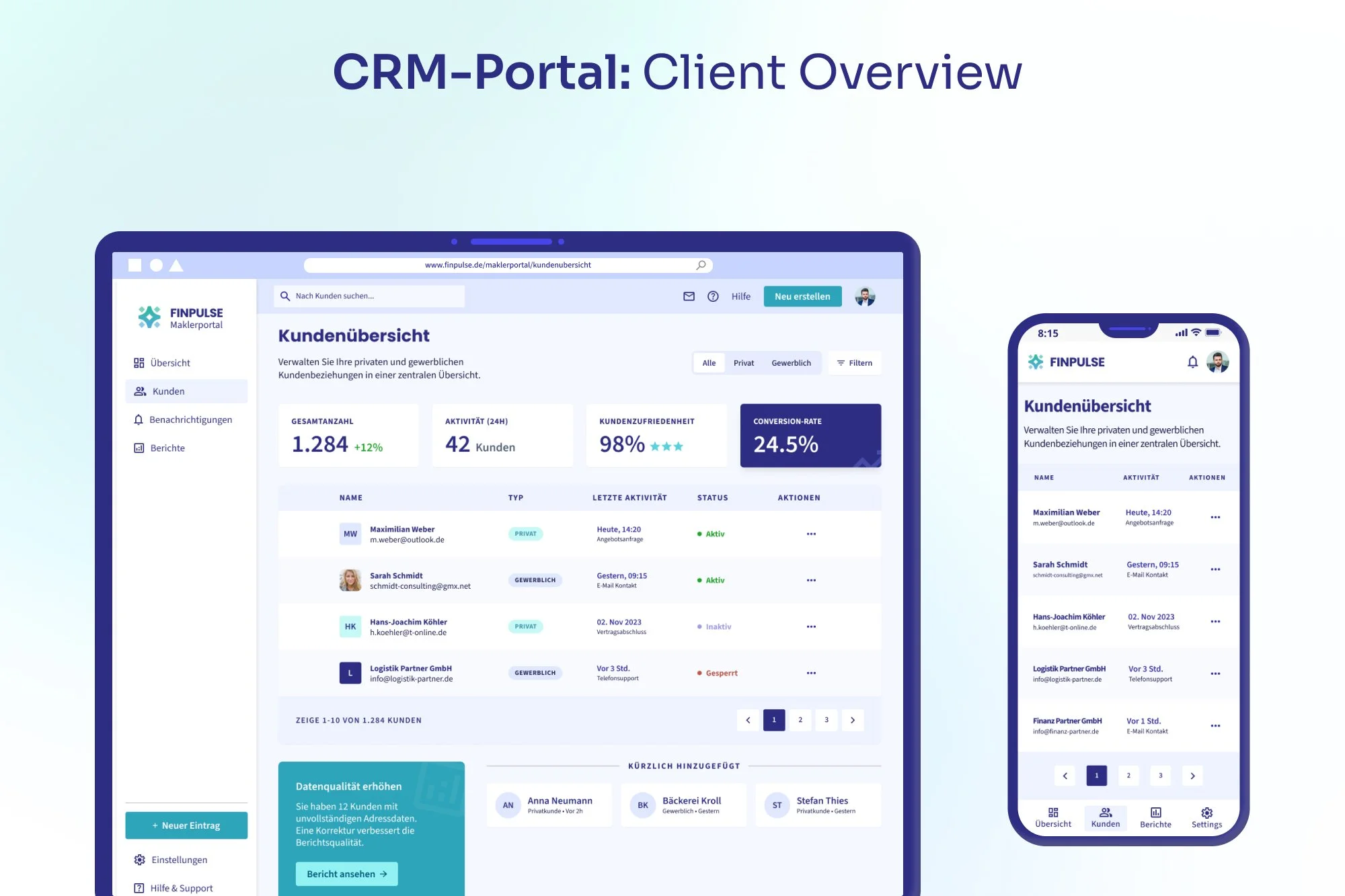
Task: Switch to the Kunden section in the sidebar
Action: [x=168, y=391]
